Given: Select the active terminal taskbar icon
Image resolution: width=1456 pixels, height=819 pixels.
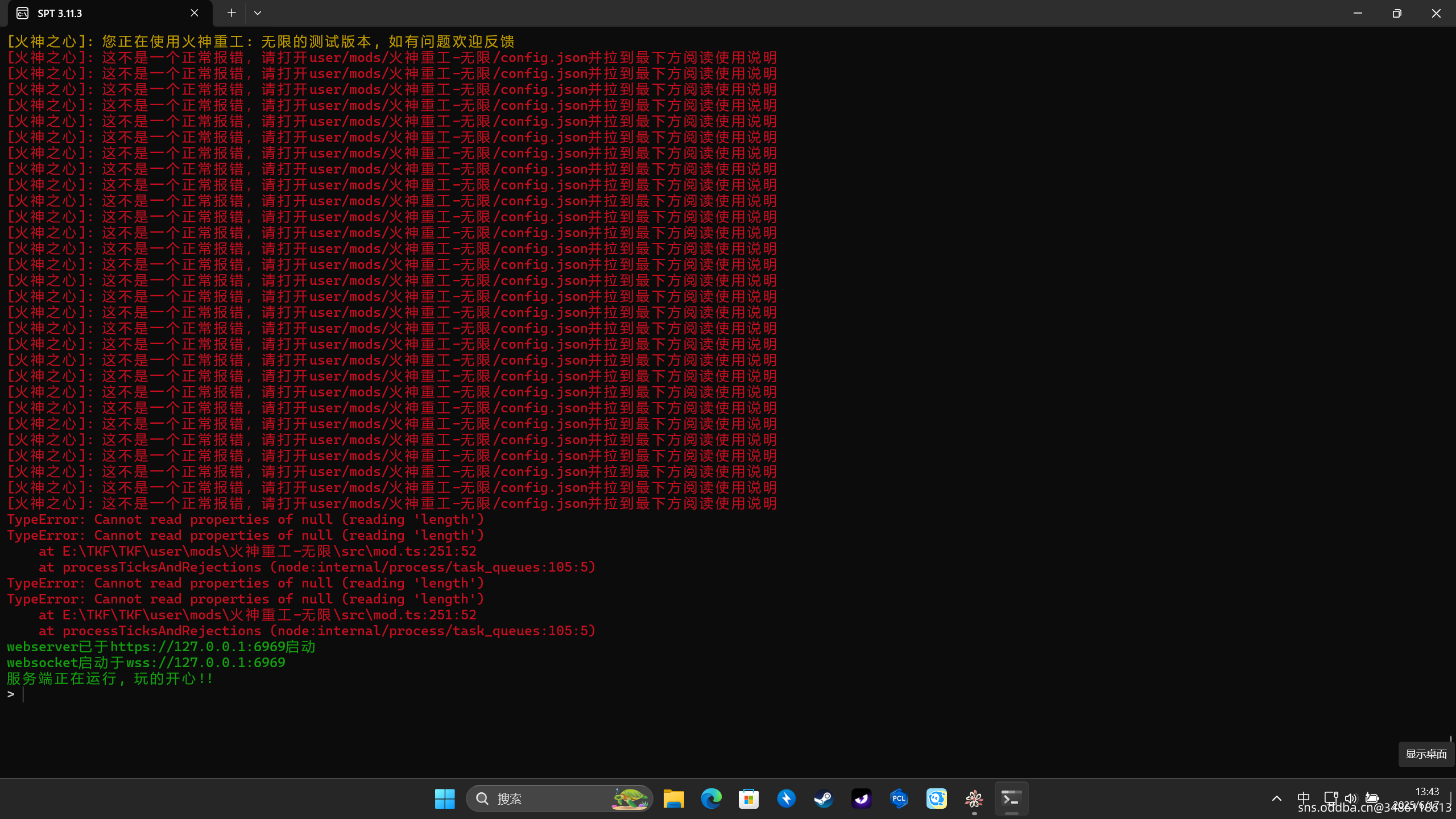Looking at the screenshot, I should [x=1012, y=799].
